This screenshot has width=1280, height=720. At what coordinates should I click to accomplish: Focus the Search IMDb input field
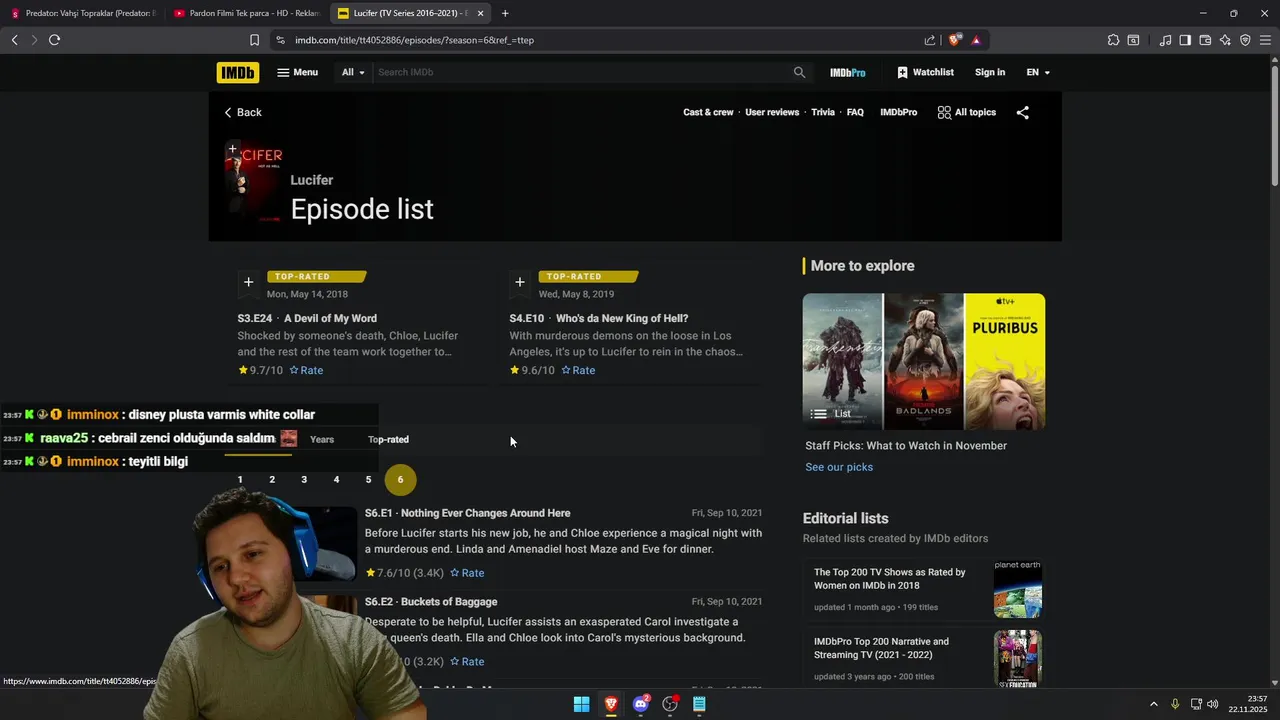tap(580, 72)
